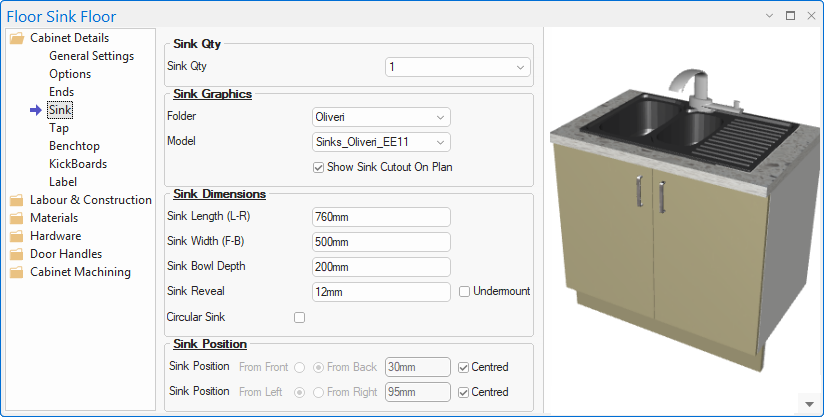Click the Labour & Construction folder icon
This screenshot has height=417, width=824.
pos(16,200)
